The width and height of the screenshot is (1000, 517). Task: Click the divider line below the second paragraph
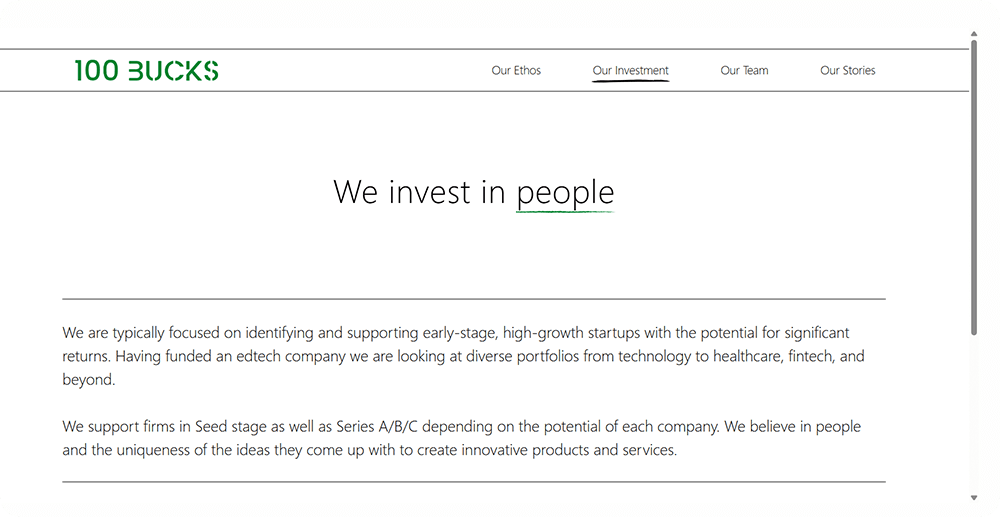click(473, 482)
